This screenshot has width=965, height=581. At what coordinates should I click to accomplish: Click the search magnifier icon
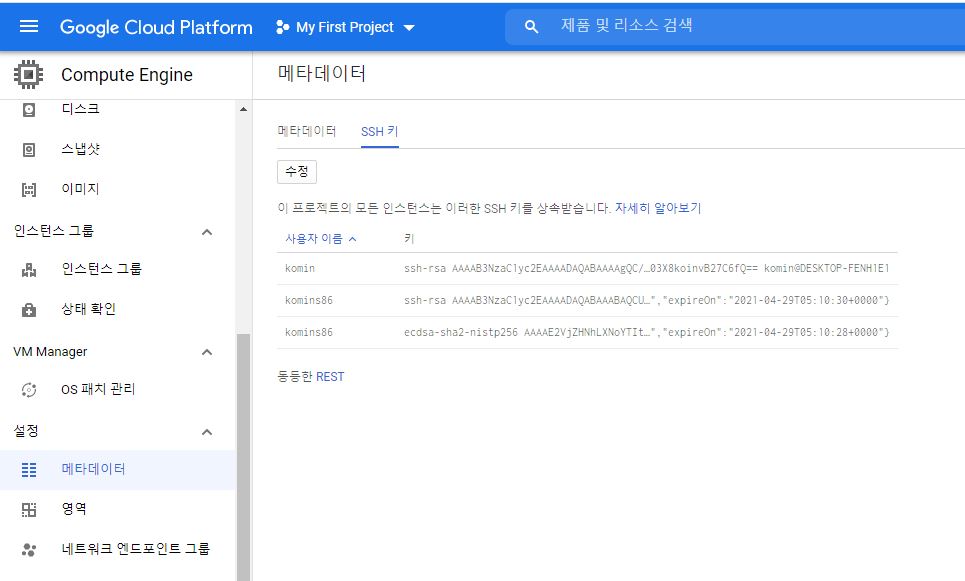click(531, 26)
